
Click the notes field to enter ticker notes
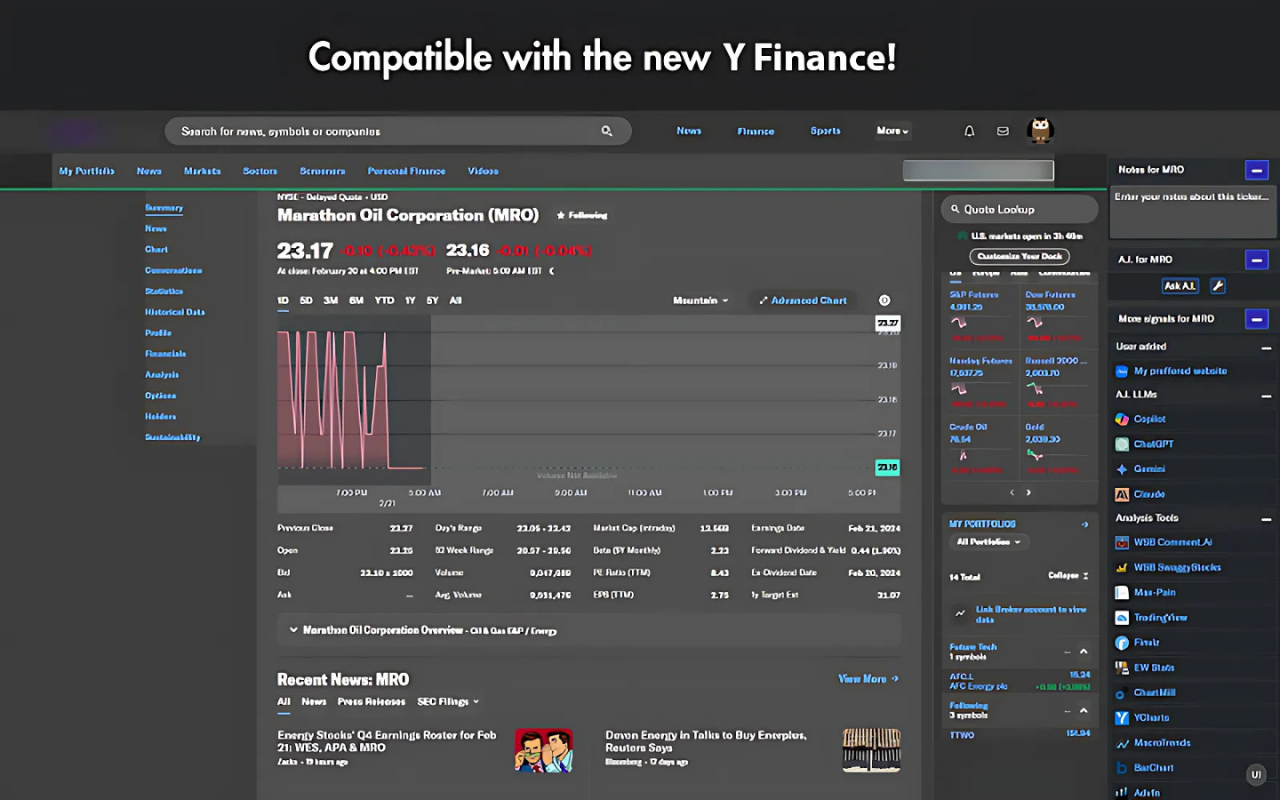pyautogui.click(x=1192, y=210)
